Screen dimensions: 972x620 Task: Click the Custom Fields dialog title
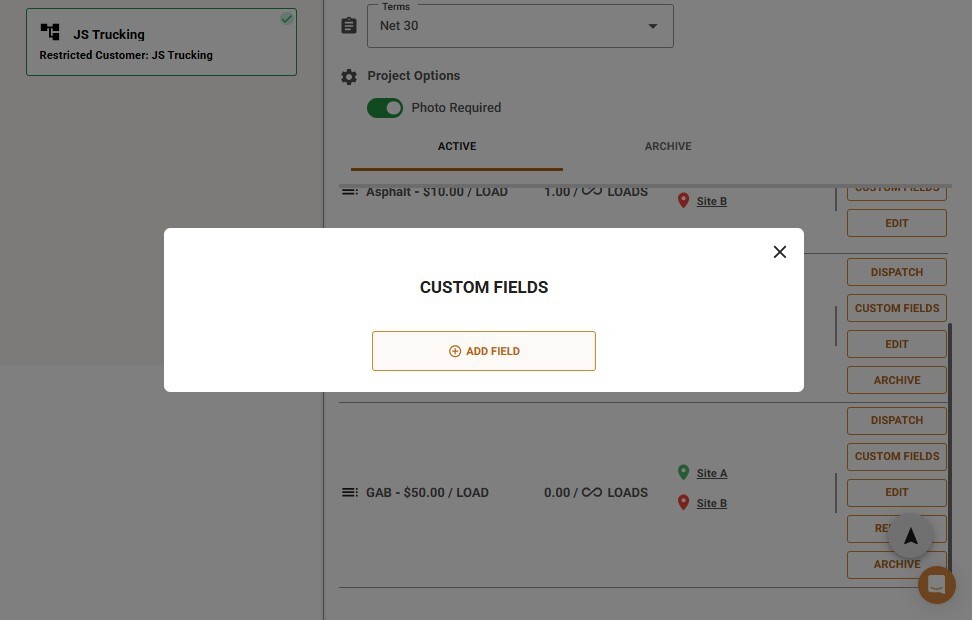click(484, 287)
